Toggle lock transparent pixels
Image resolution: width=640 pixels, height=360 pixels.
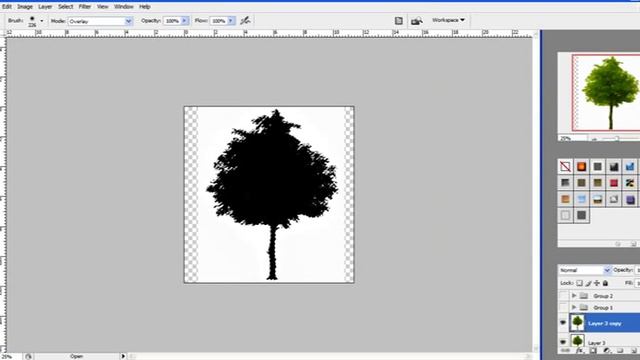(x=579, y=283)
